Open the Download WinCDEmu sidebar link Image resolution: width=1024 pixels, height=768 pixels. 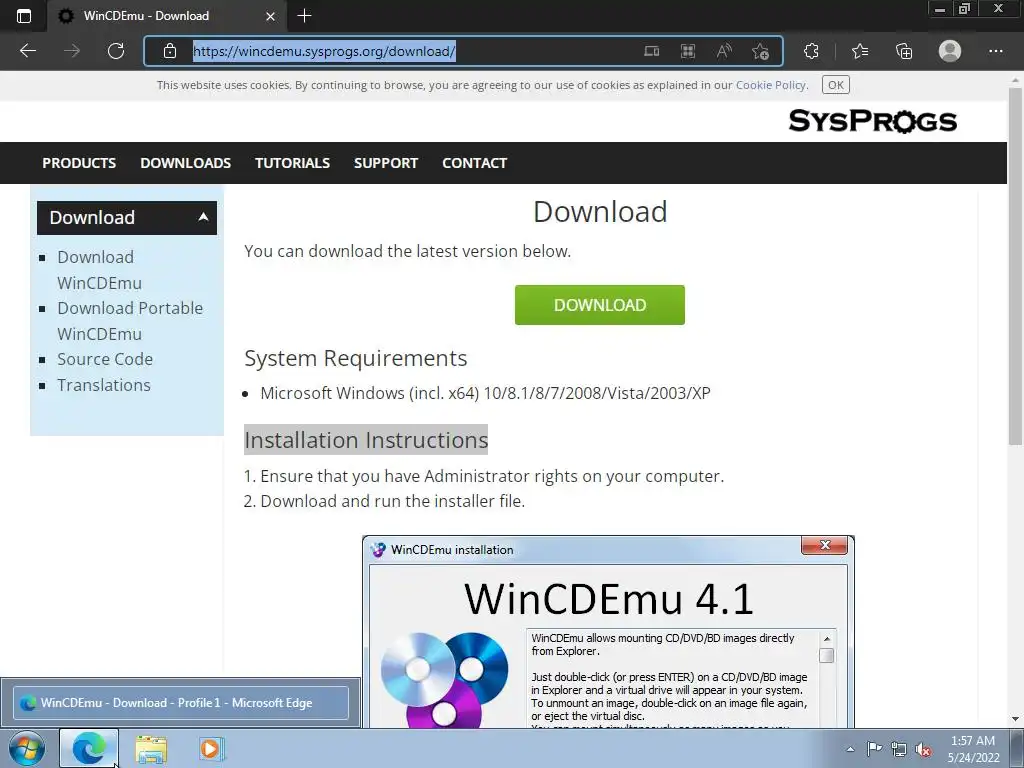tap(99, 270)
